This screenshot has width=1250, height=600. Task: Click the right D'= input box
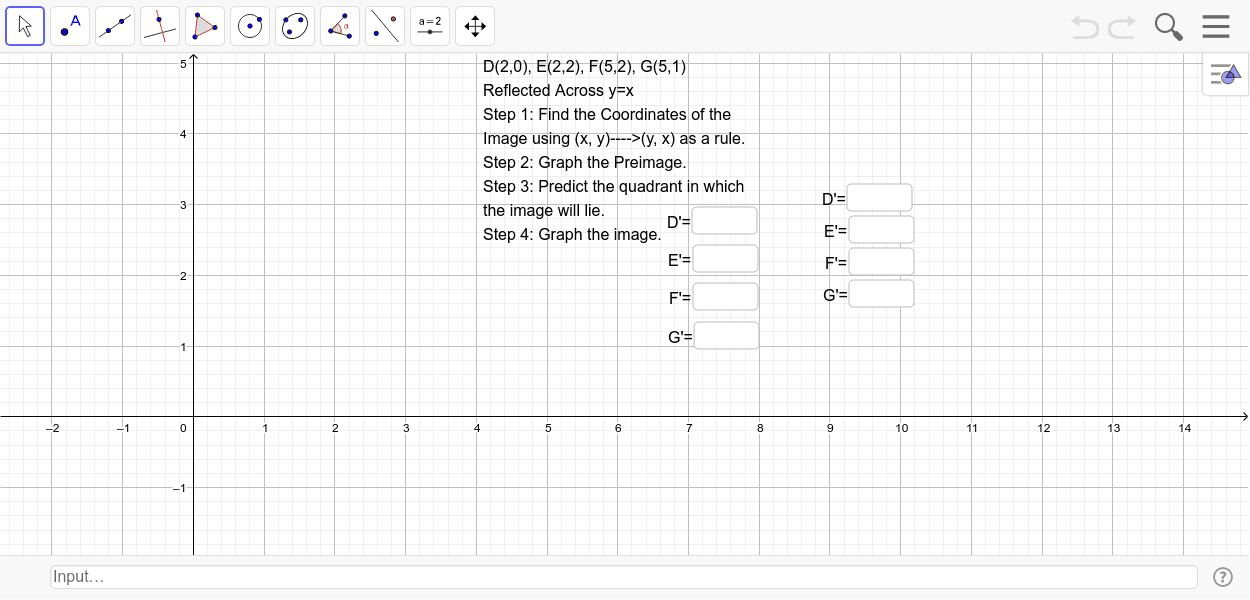coord(880,198)
